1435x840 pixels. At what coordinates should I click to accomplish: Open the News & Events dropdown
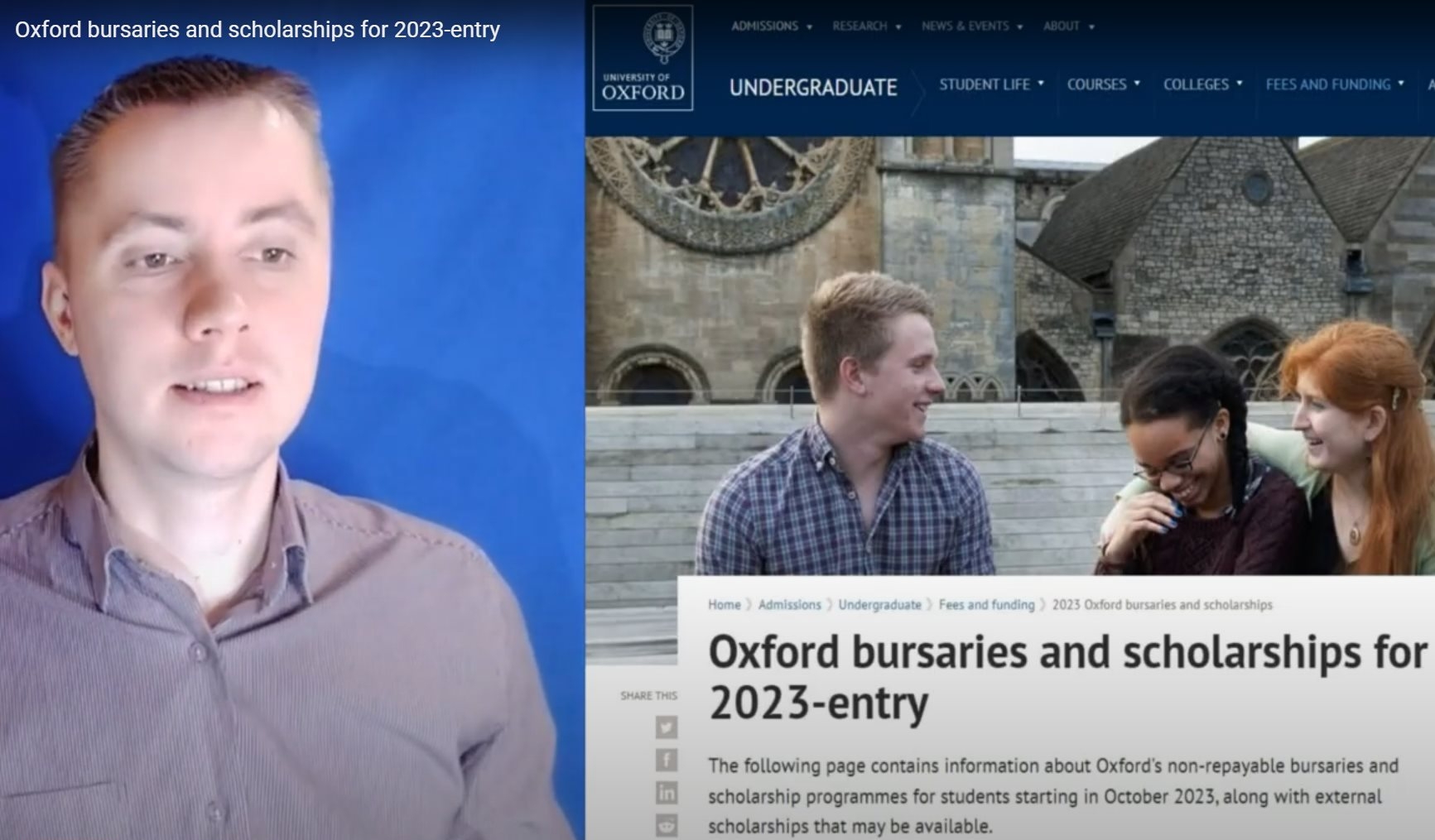coord(971,26)
